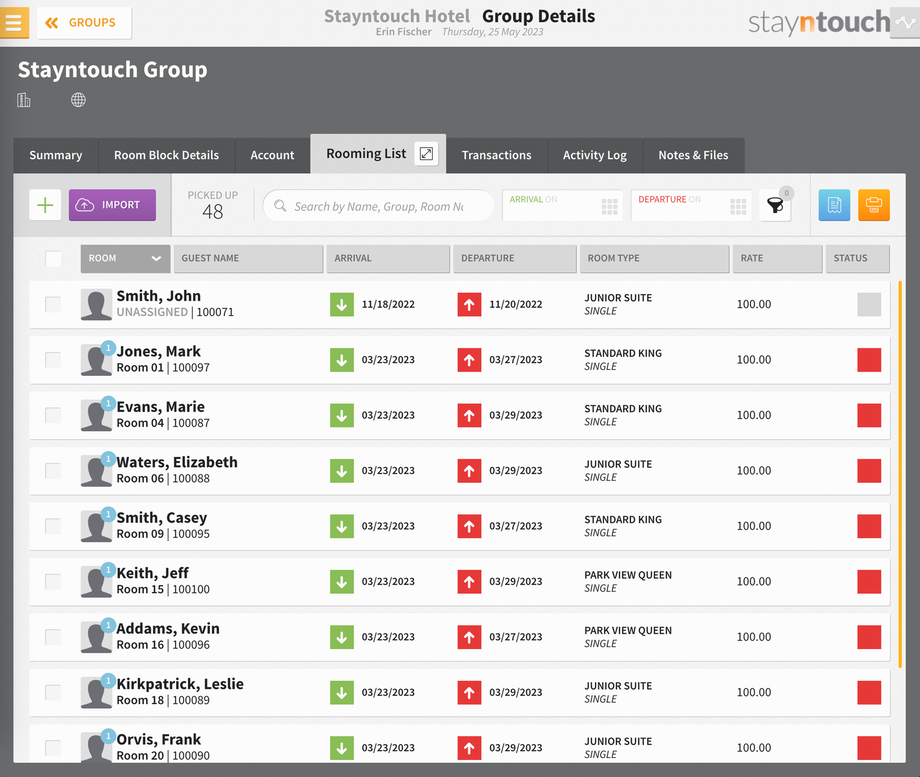Click the green arrival arrow for Keith, Jeff

(341, 582)
